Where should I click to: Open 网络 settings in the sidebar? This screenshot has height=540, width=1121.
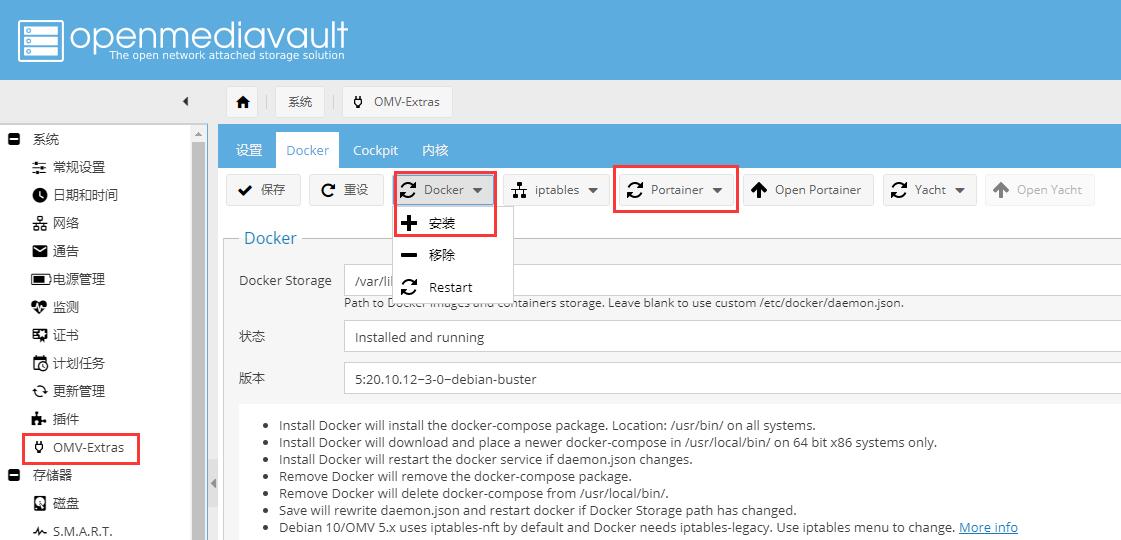click(65, 223)
